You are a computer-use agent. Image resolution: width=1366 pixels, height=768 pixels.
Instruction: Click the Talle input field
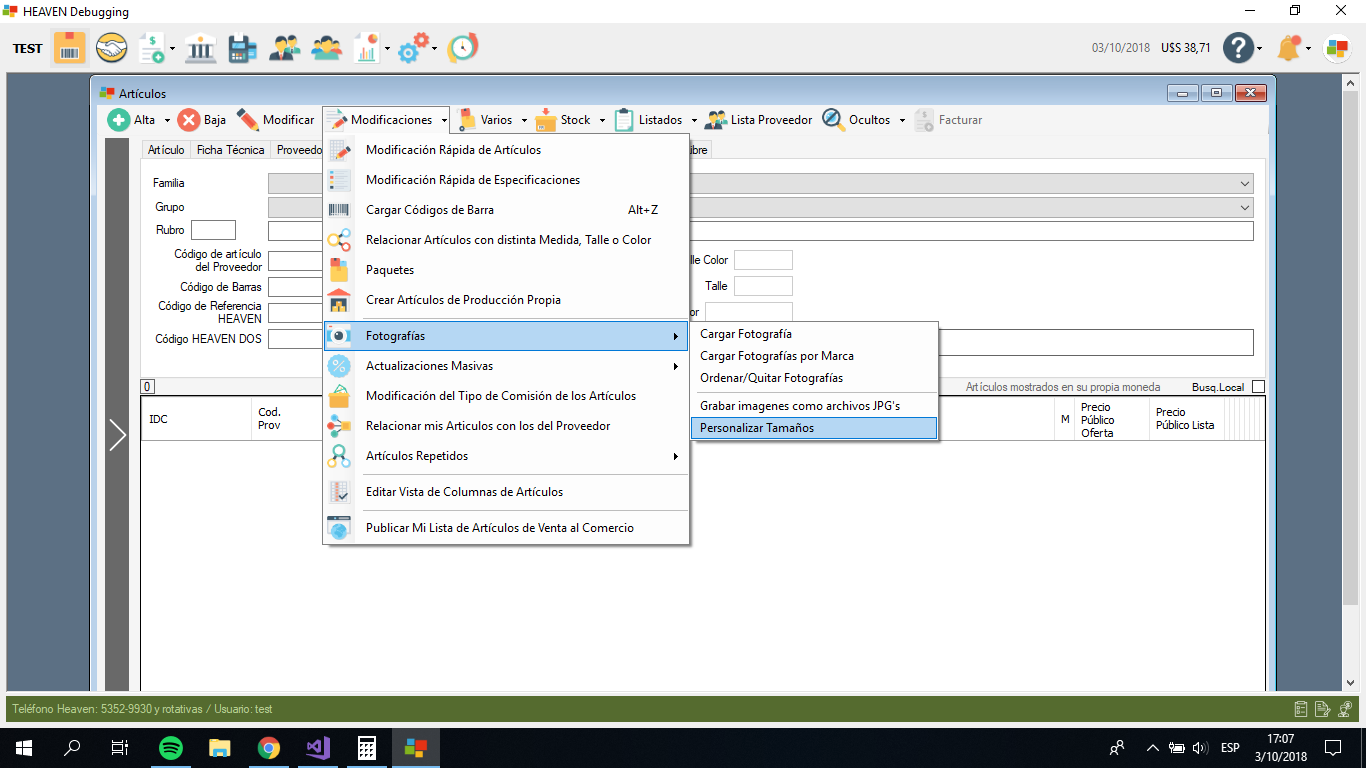tap(763, 286)
